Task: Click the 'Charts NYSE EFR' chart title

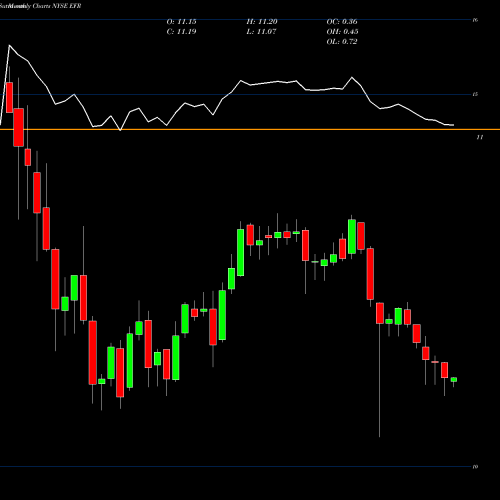Action: (x=57, y=6)
